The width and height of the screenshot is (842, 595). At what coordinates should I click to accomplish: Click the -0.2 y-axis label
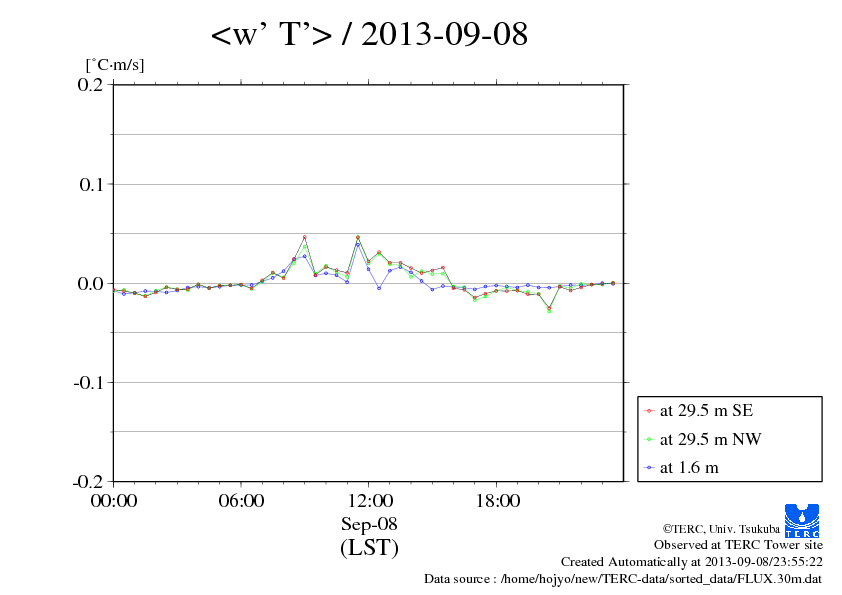pos(88,482)
